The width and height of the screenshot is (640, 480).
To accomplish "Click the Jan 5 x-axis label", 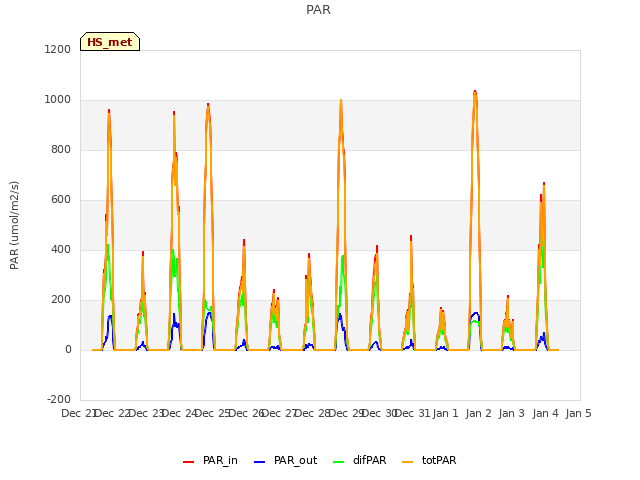I will [x=578, y=413].
